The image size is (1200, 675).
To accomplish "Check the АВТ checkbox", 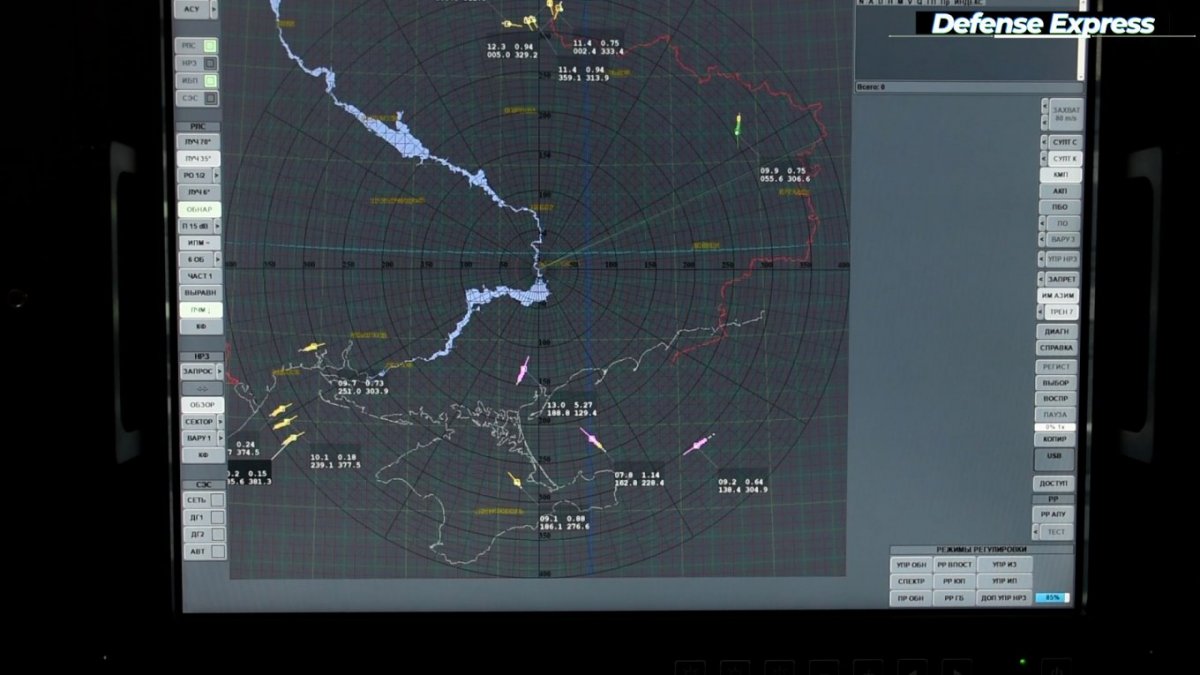I will [217, 551].
